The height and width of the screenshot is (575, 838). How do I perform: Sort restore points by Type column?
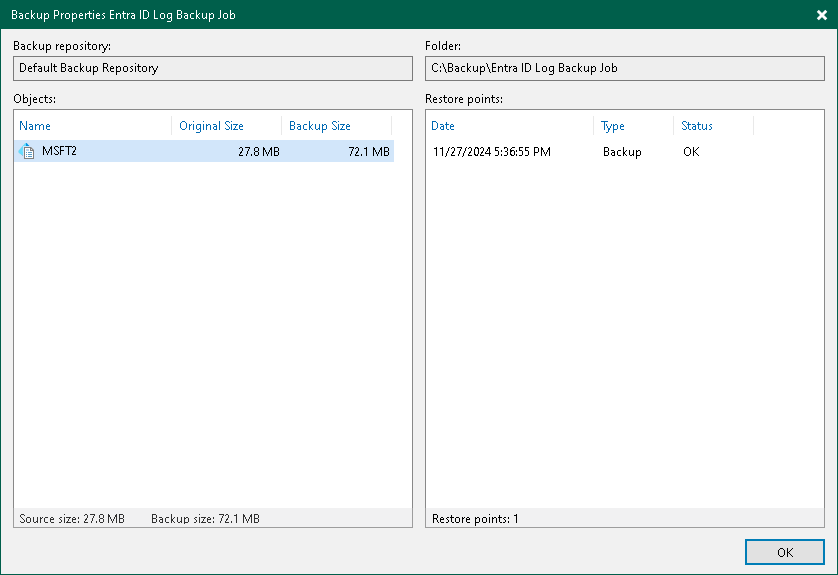pos(612,126)
